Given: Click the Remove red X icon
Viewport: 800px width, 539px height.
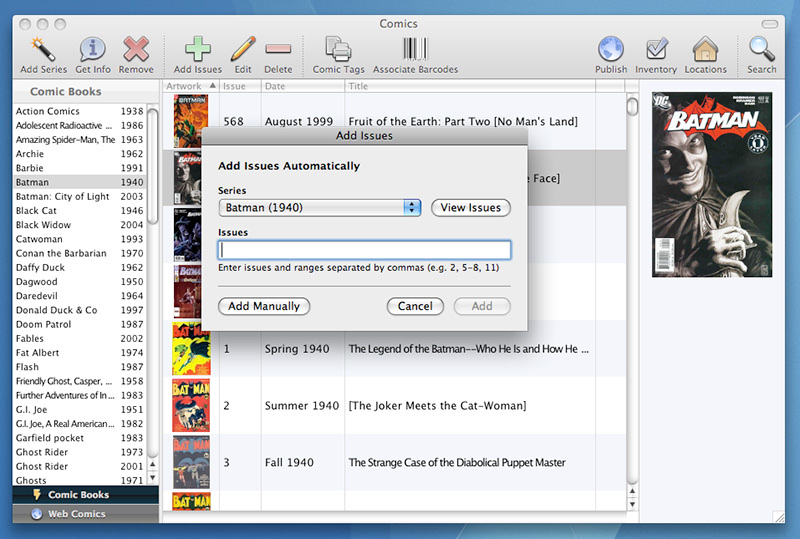Looking at the screenshot, I should [136, 49].
